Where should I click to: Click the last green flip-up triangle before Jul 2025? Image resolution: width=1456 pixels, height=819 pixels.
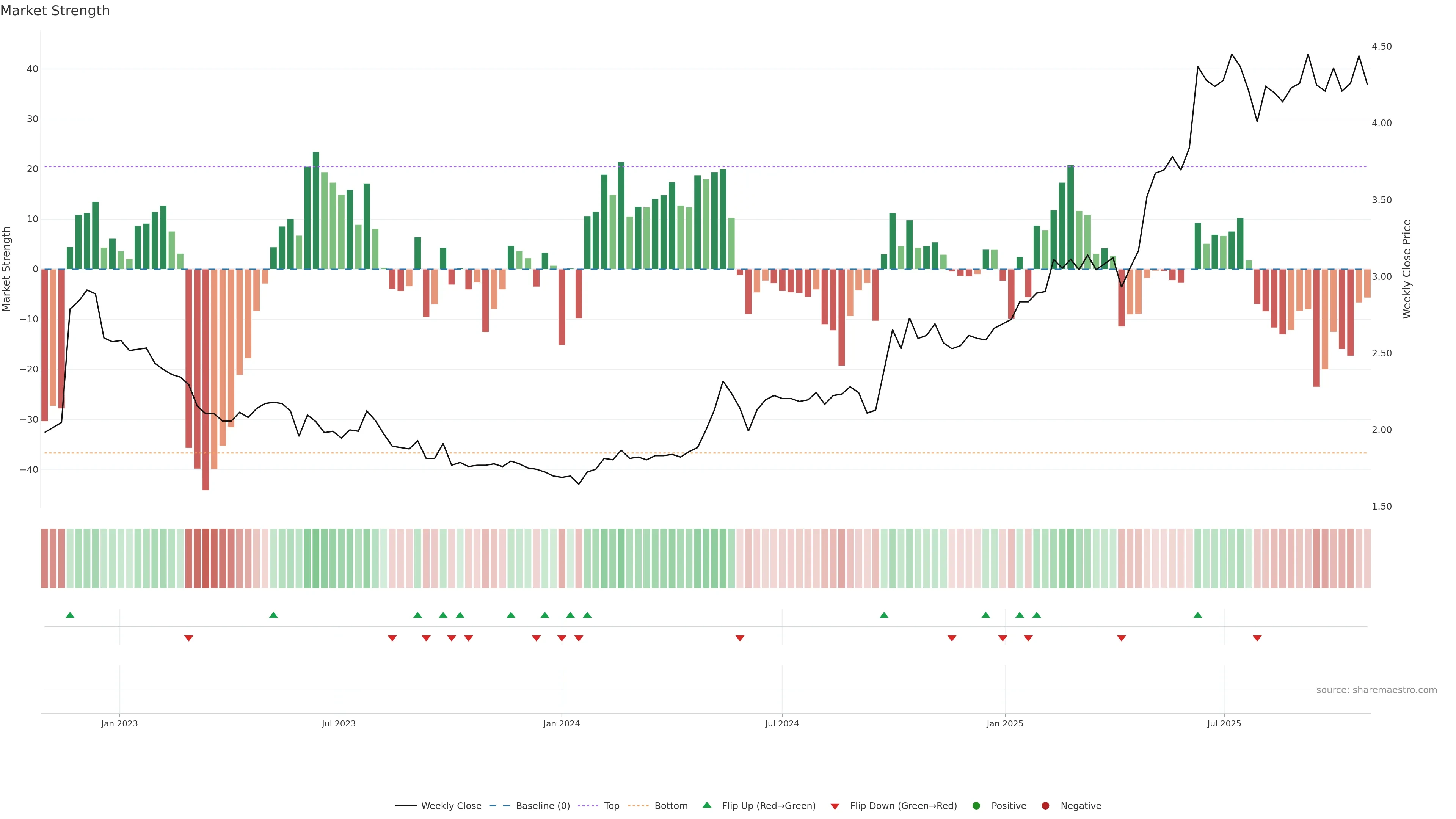tap(1198, 615)
